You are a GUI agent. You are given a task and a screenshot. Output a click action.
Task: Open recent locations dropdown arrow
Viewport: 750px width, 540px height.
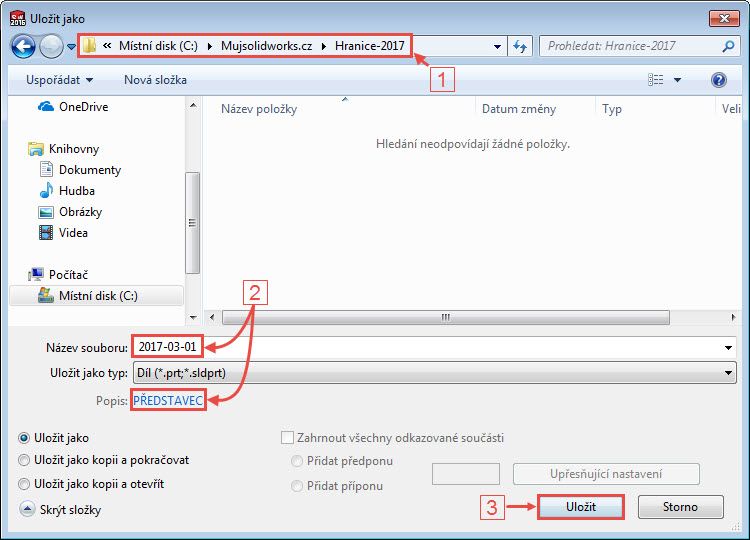(71, 47)
